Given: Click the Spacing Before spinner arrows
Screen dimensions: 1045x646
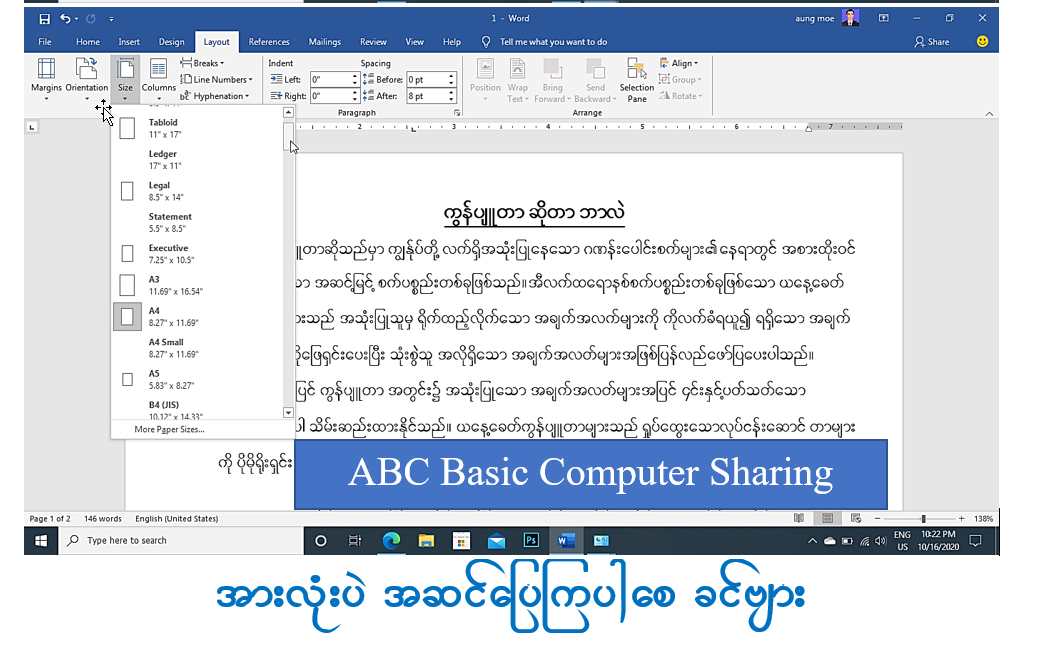Looking at the screenshot, I should click(x=452, y=79).
